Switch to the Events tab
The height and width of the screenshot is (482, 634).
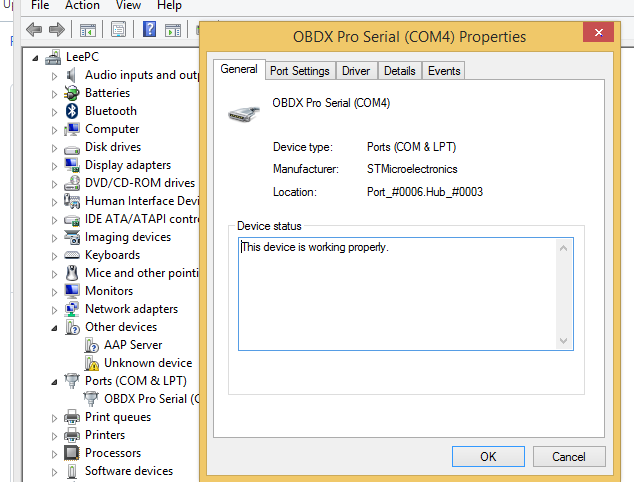click(x=444, y=71)
